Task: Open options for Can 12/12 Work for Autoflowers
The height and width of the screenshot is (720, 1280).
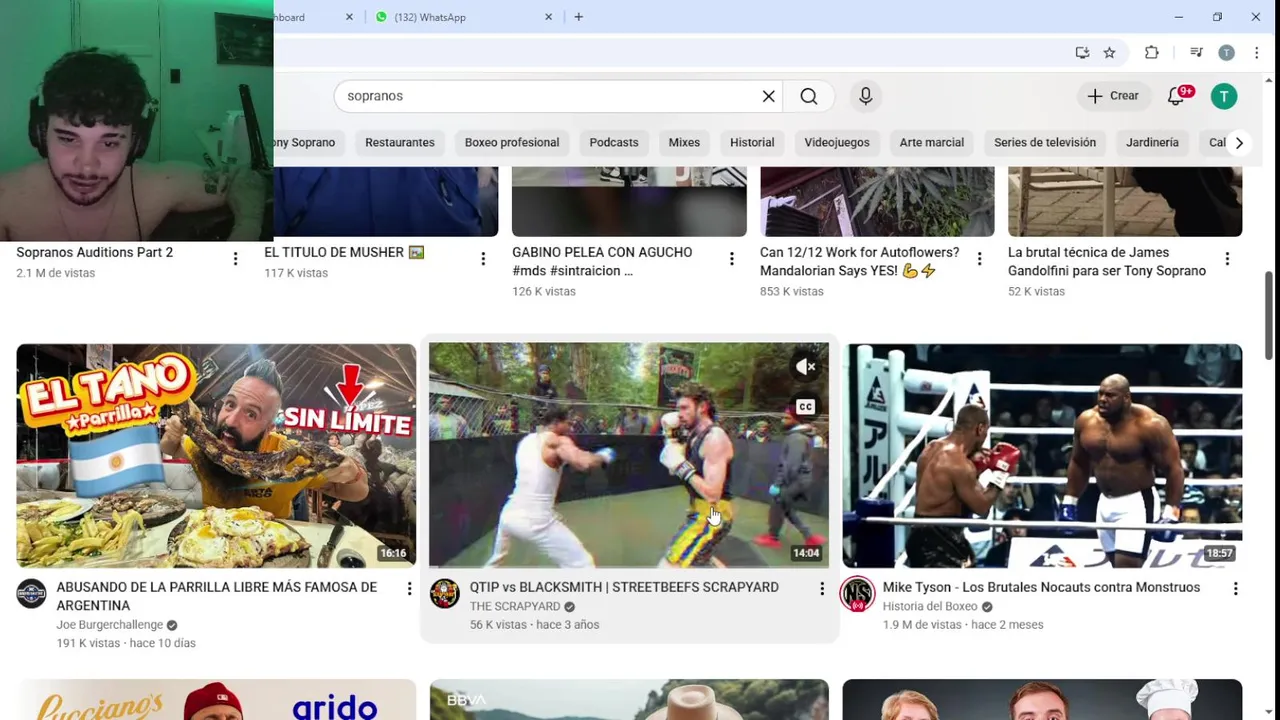Action: click(980, 259)
